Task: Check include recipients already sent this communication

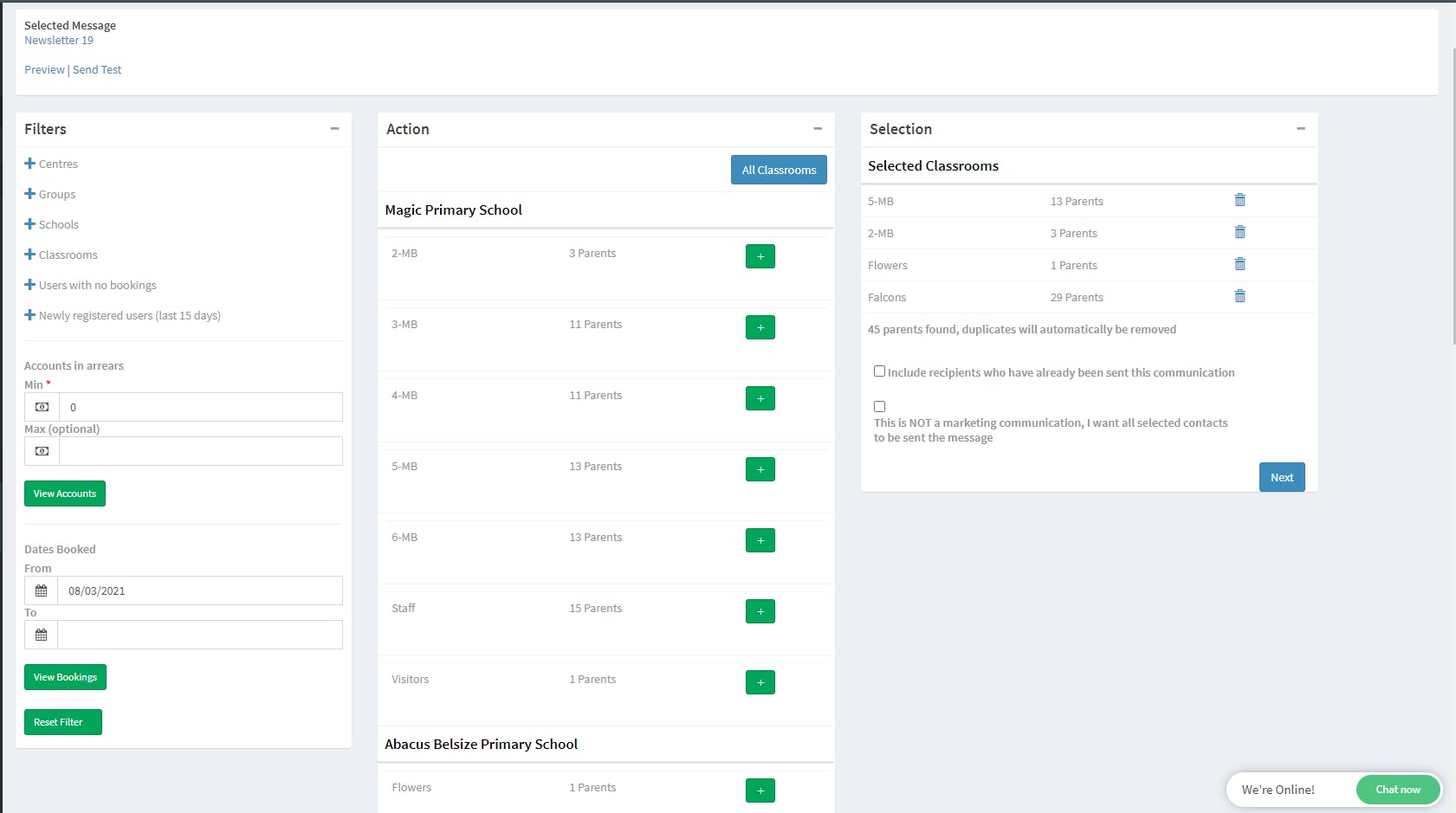Action: point(879,371)
